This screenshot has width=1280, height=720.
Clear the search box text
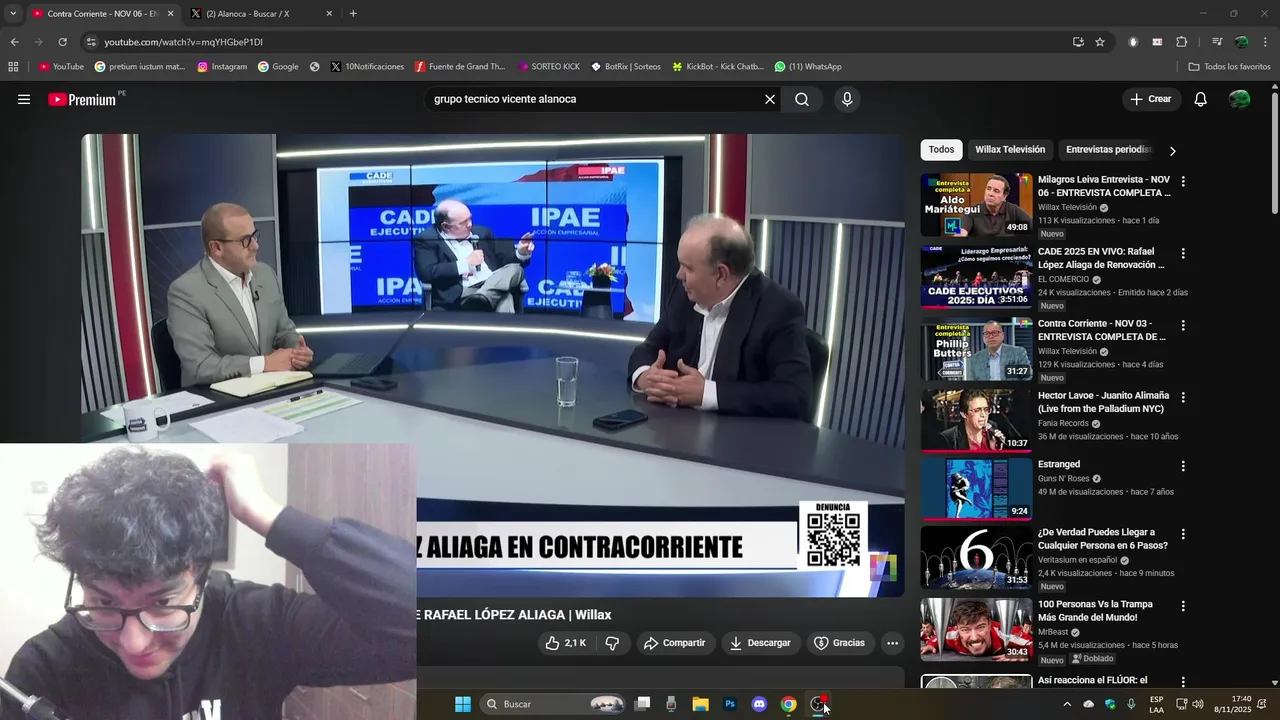click(x=770, y=99)
